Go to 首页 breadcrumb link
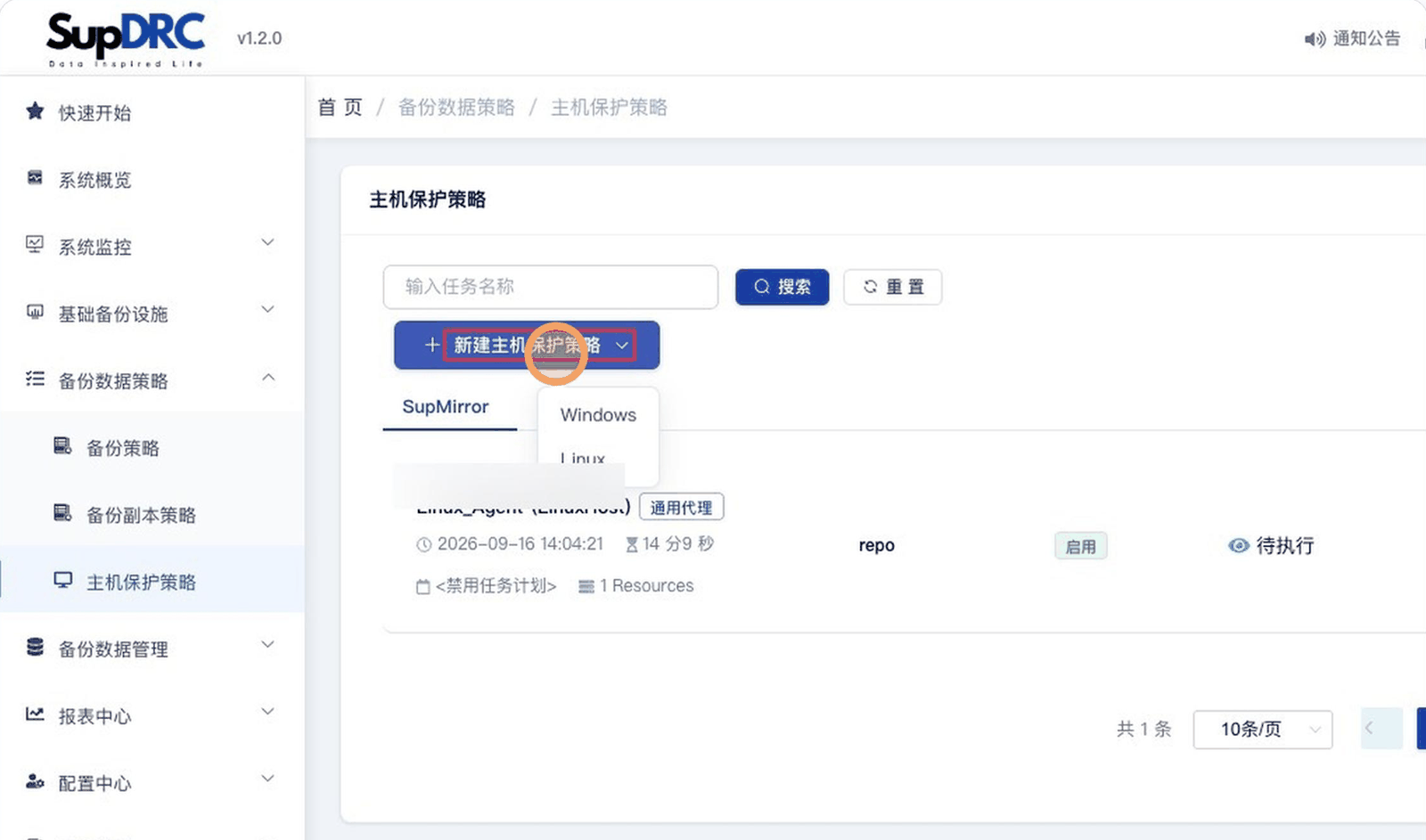1426x840 pixels. click(340, 108)
